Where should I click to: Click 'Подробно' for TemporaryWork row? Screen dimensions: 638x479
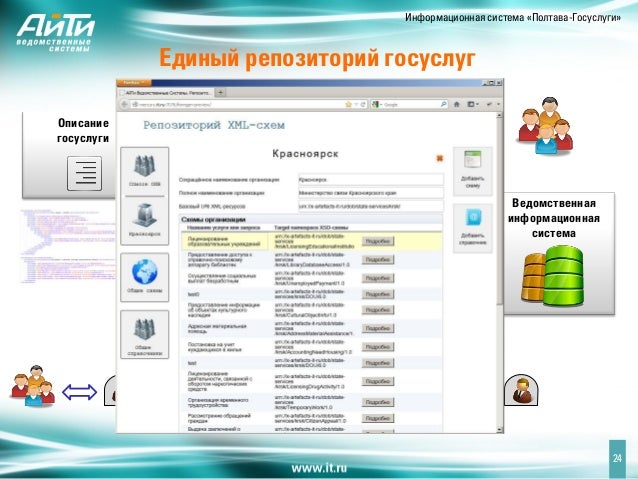point(378,402)
